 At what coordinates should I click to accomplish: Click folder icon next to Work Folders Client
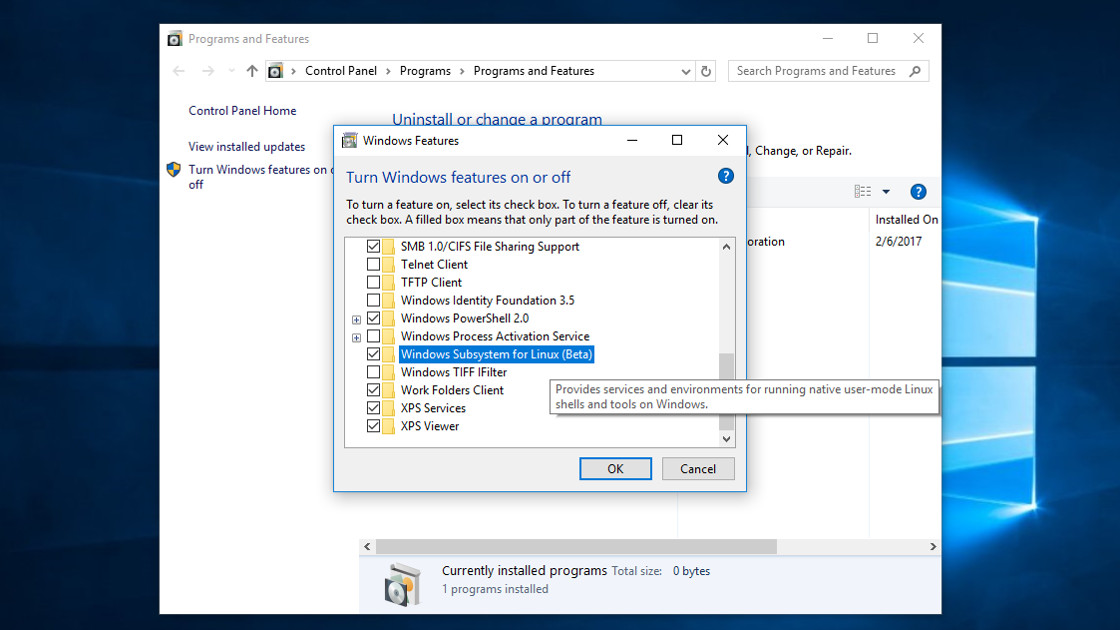(x=389, y=390)
